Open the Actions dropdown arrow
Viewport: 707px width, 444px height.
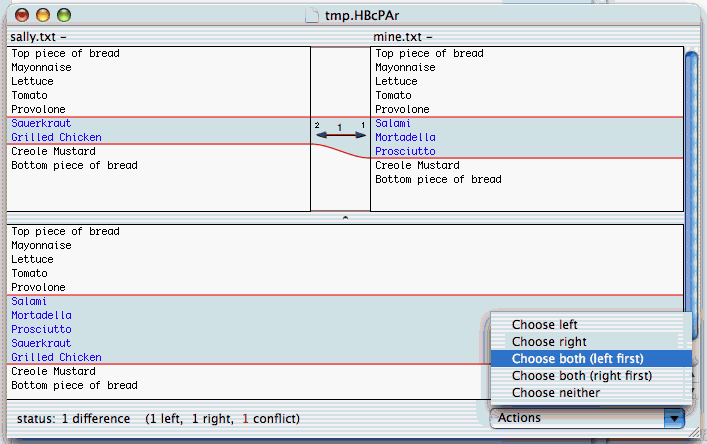(x=674, y=418)
